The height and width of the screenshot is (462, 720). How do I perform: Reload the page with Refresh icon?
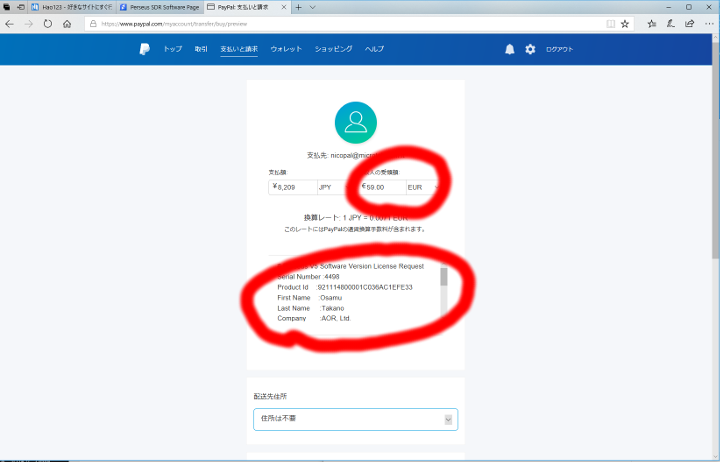coord(48,24)
